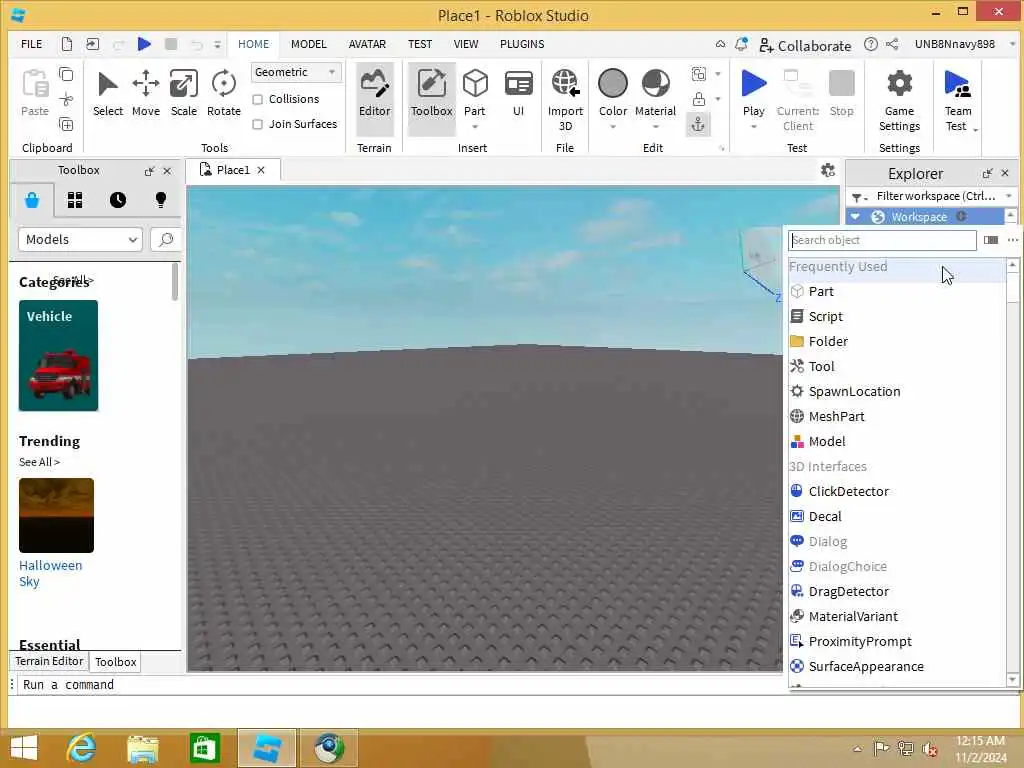Click the quick access Play arrow
Screen dimensions: 1024x768
pos(144,44)
